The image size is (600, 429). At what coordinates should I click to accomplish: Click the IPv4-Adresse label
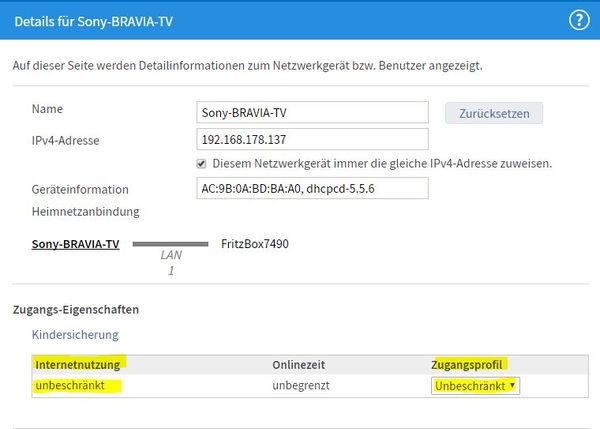(65, 140)
